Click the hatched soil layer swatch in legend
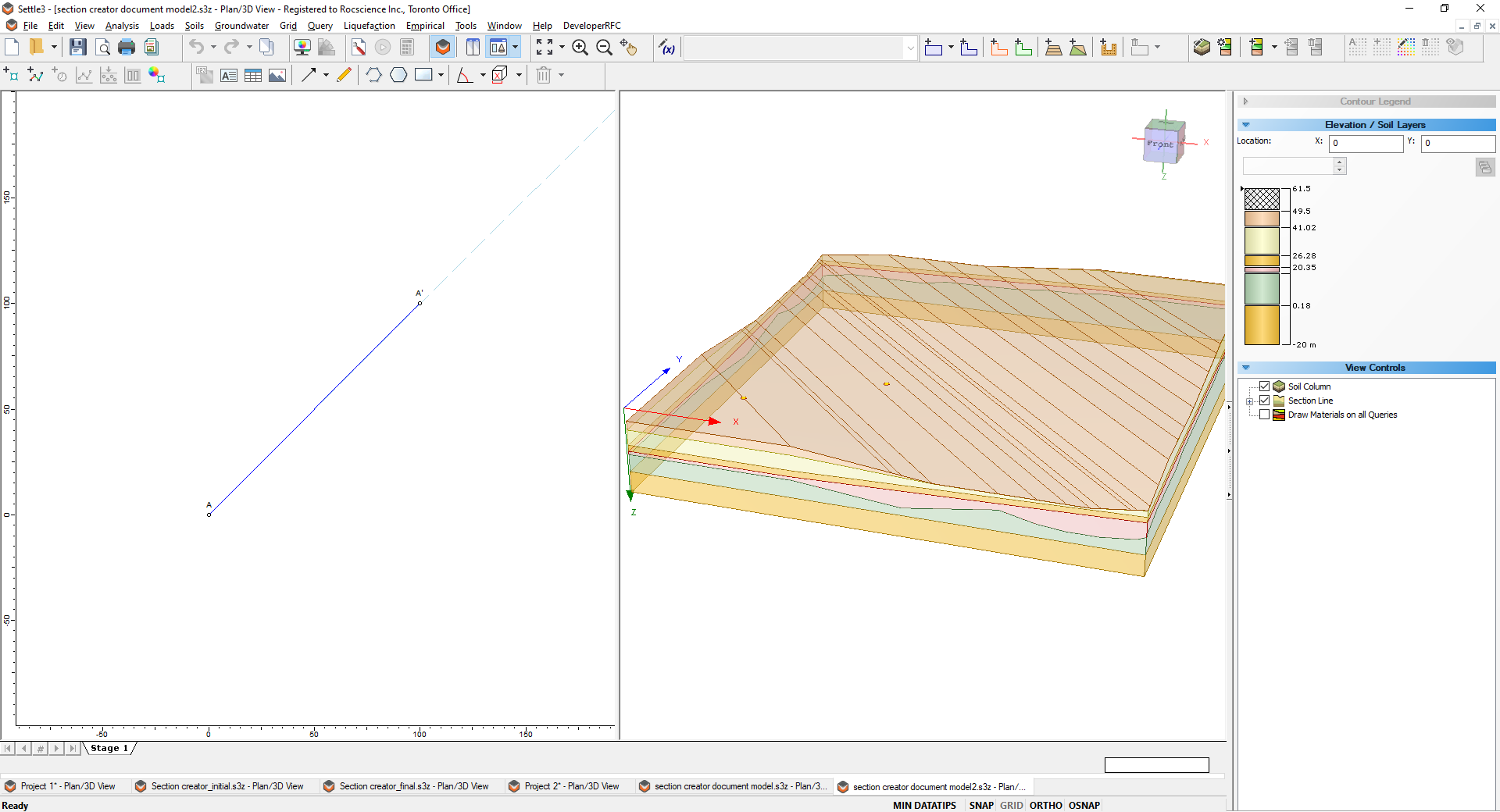This screenshot has width=1500, height=812. pos(1263,198)
